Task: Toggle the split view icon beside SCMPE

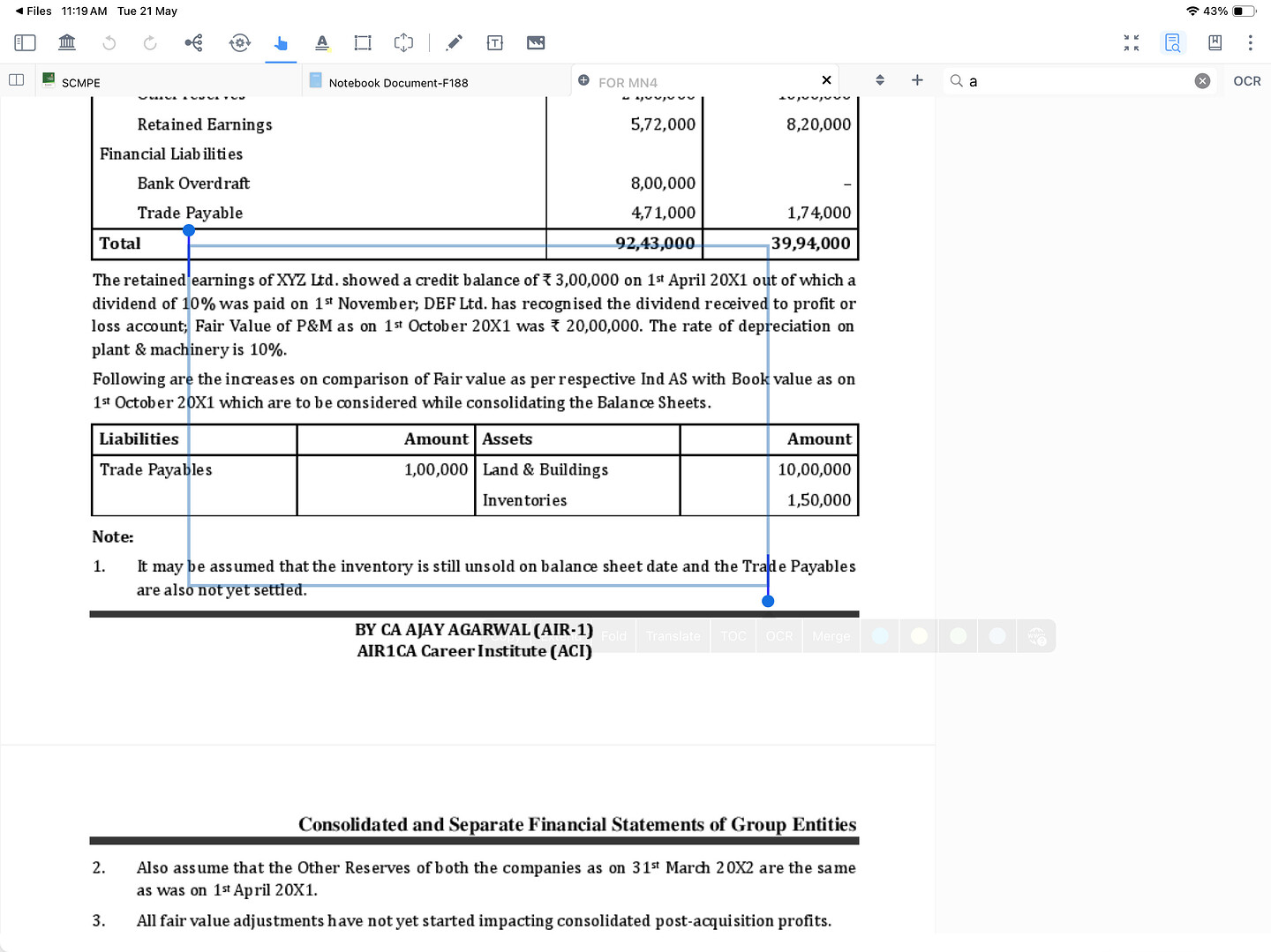Action: [16, 80]
